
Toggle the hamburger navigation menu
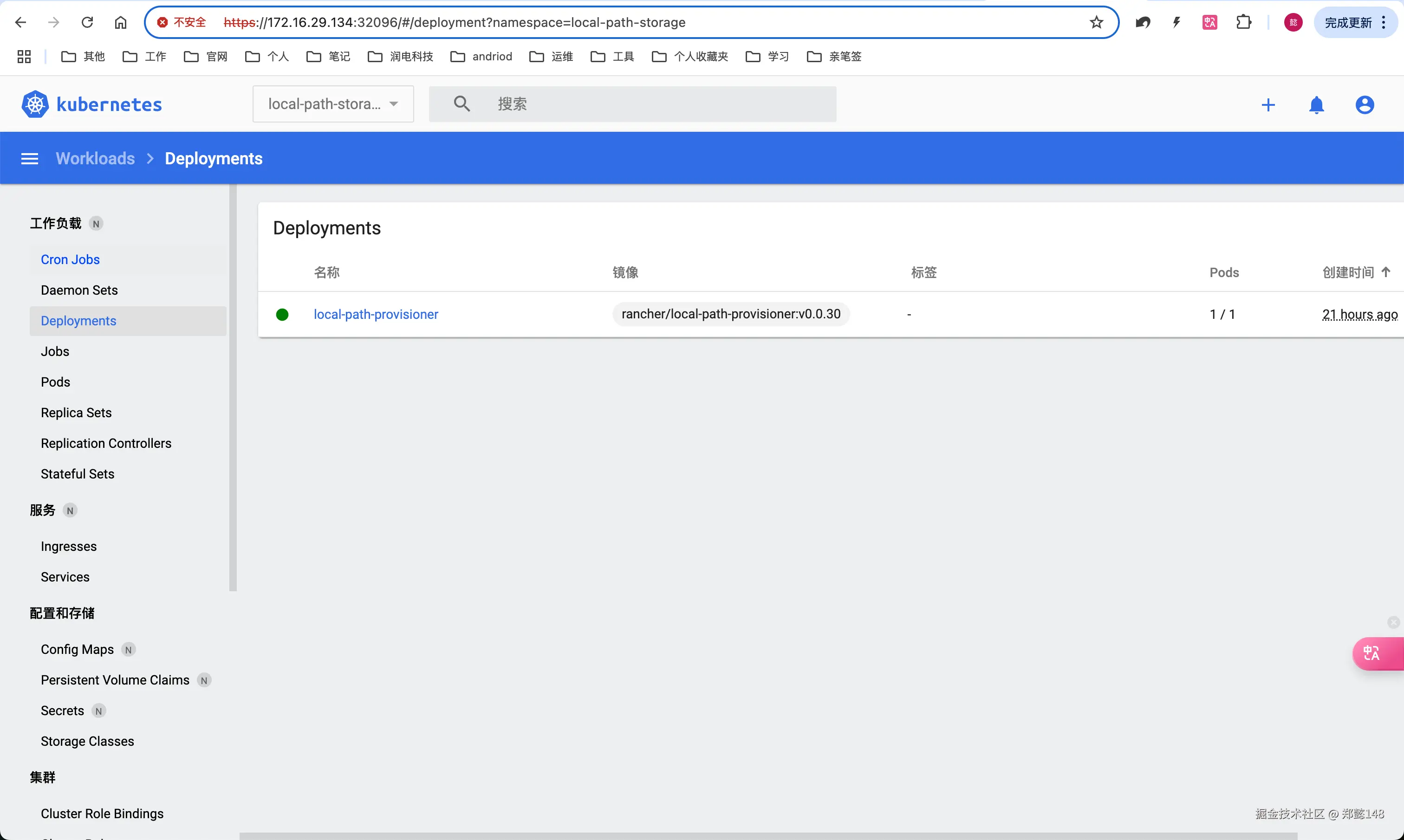pos(29,159)
